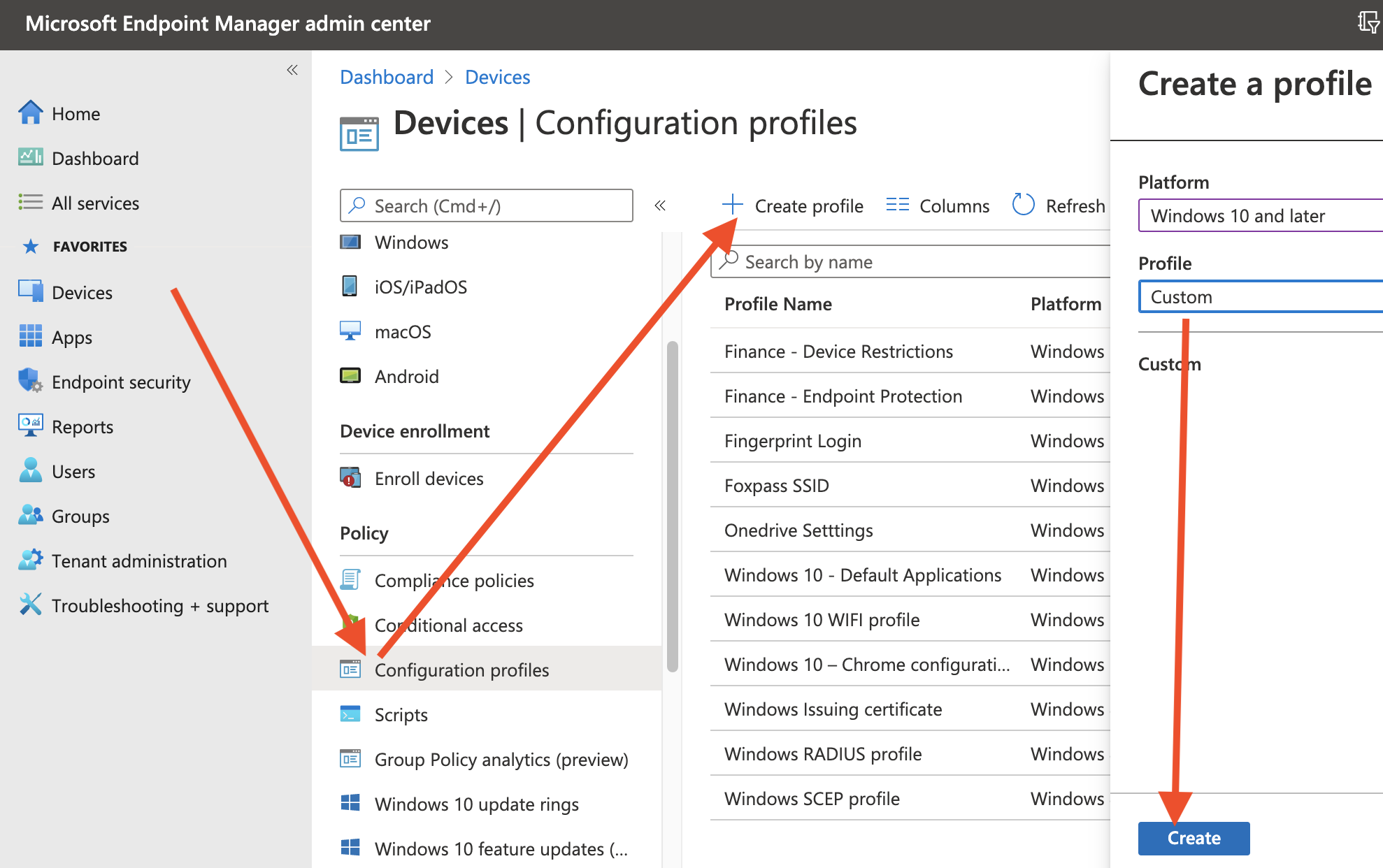Click the Search by name field
This screenshot has height=868, width=1383.
click(911, 261)
